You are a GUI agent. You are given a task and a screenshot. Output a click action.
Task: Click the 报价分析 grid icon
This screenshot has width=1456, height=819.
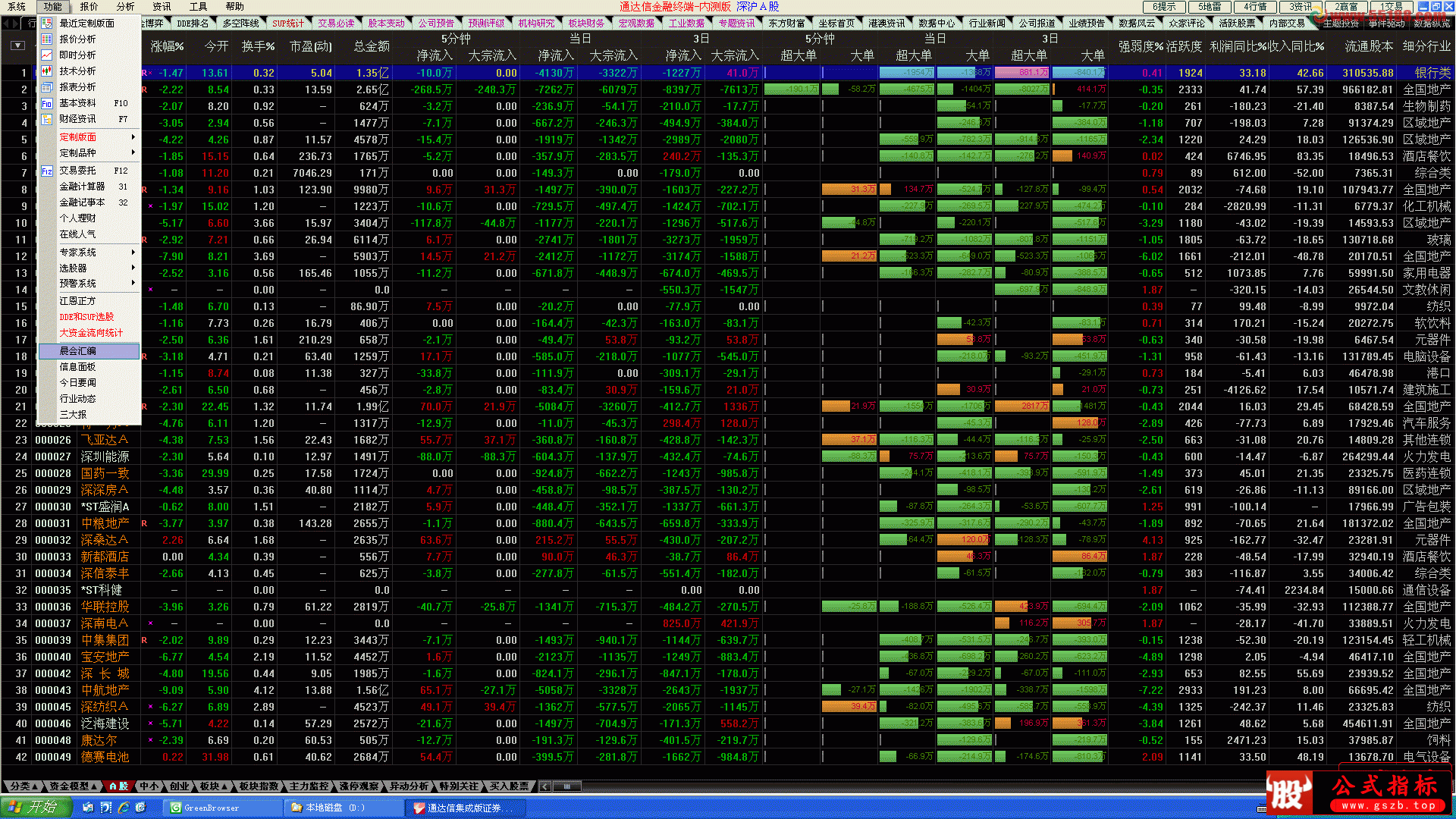coord(47,39)
